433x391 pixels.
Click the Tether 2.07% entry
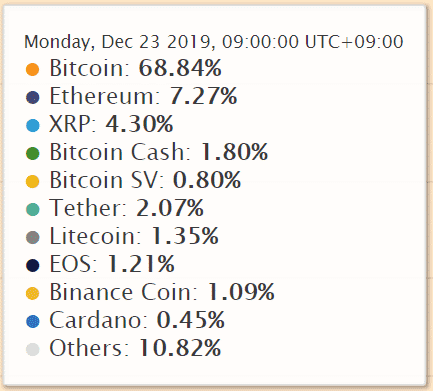click(x=127, y=208)
